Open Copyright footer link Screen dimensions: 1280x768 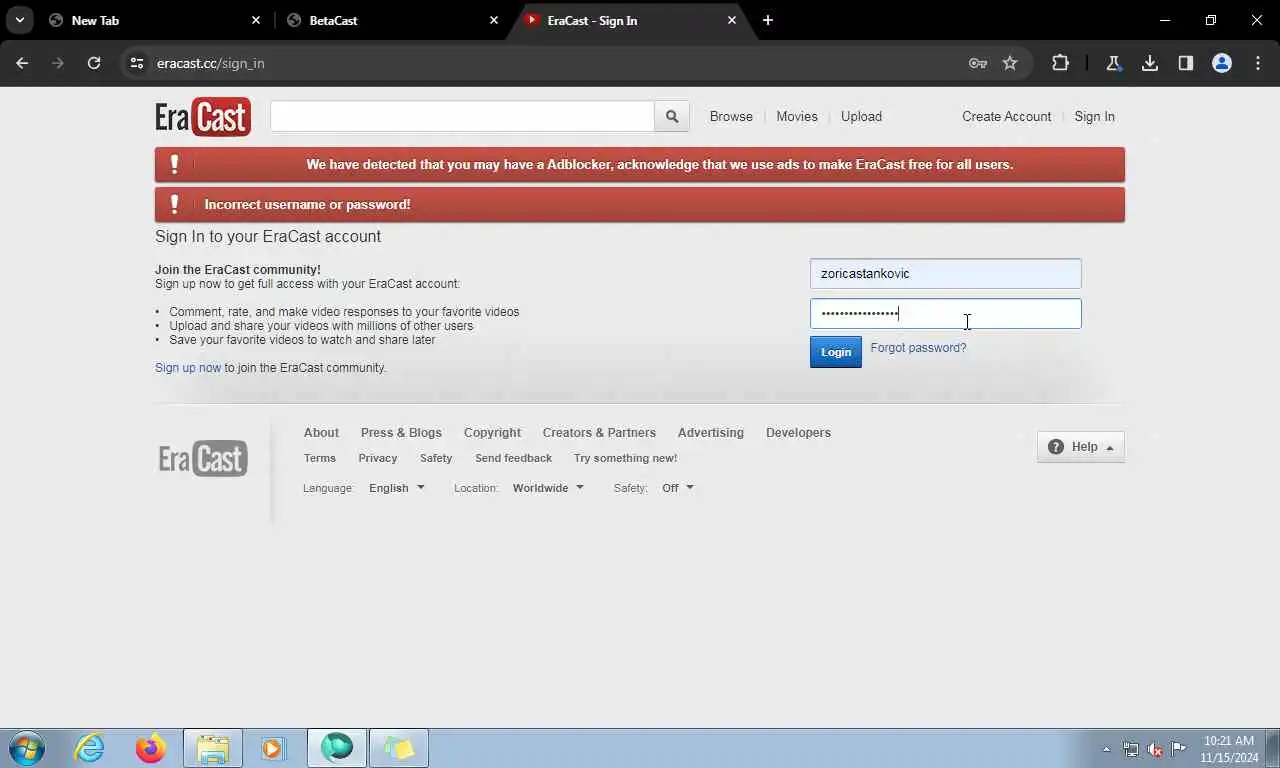point(492,433)
